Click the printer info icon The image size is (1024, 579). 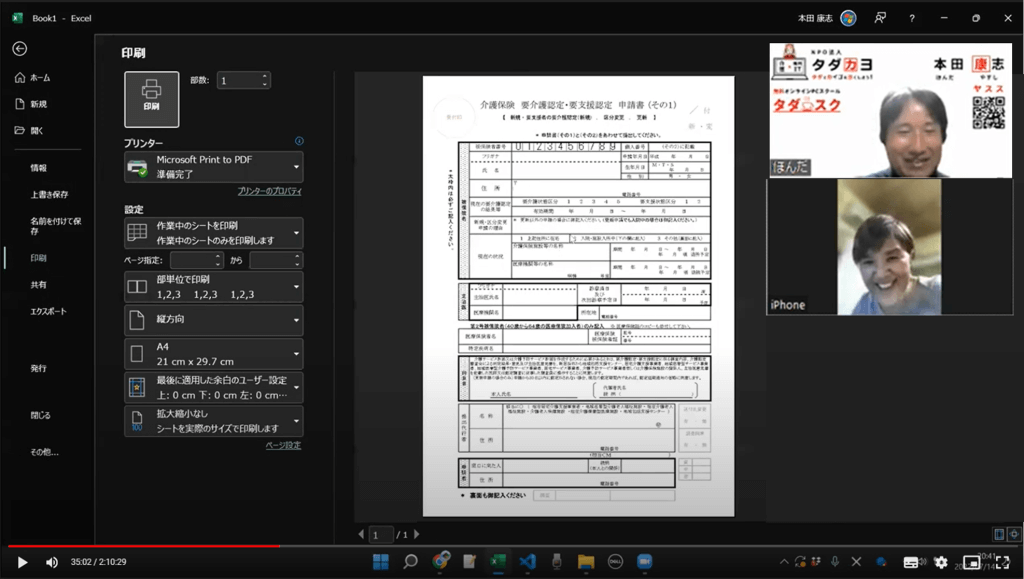pyautogui.click(x=298, y=141)
